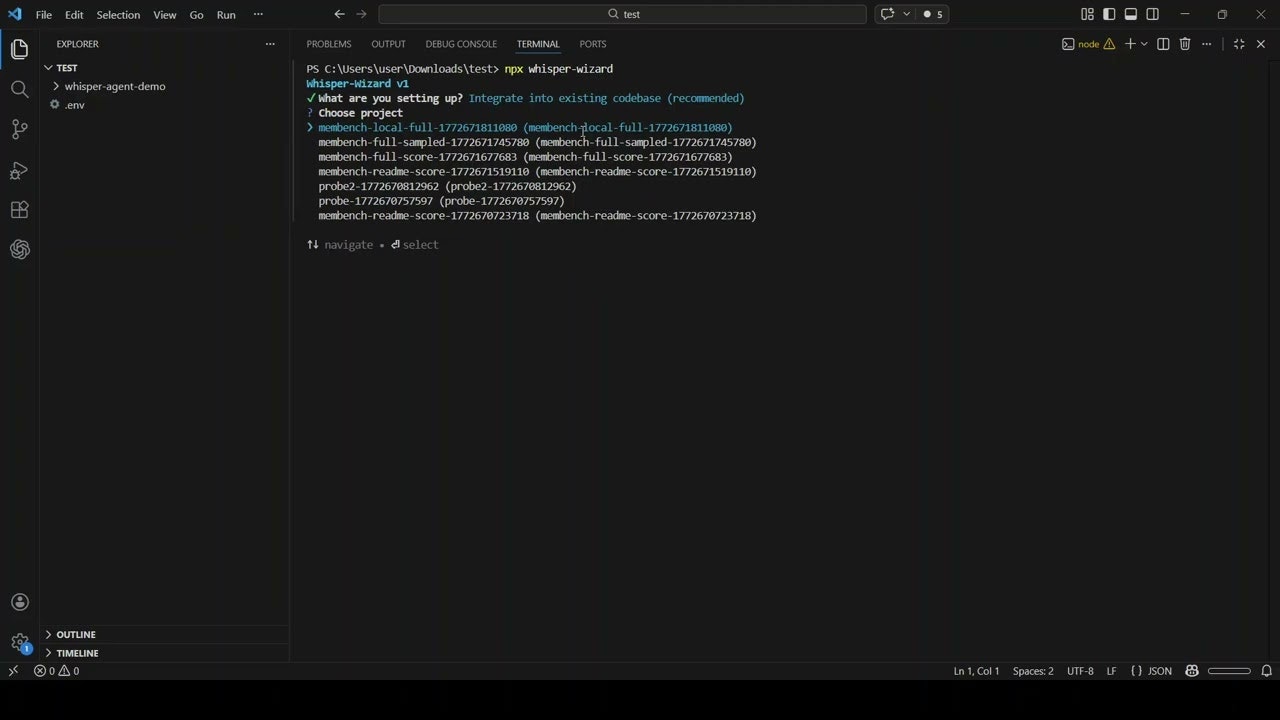Open the Edit menu
Image resolution: width=1280 pixels, height=720 pixels.
point(74,15)
